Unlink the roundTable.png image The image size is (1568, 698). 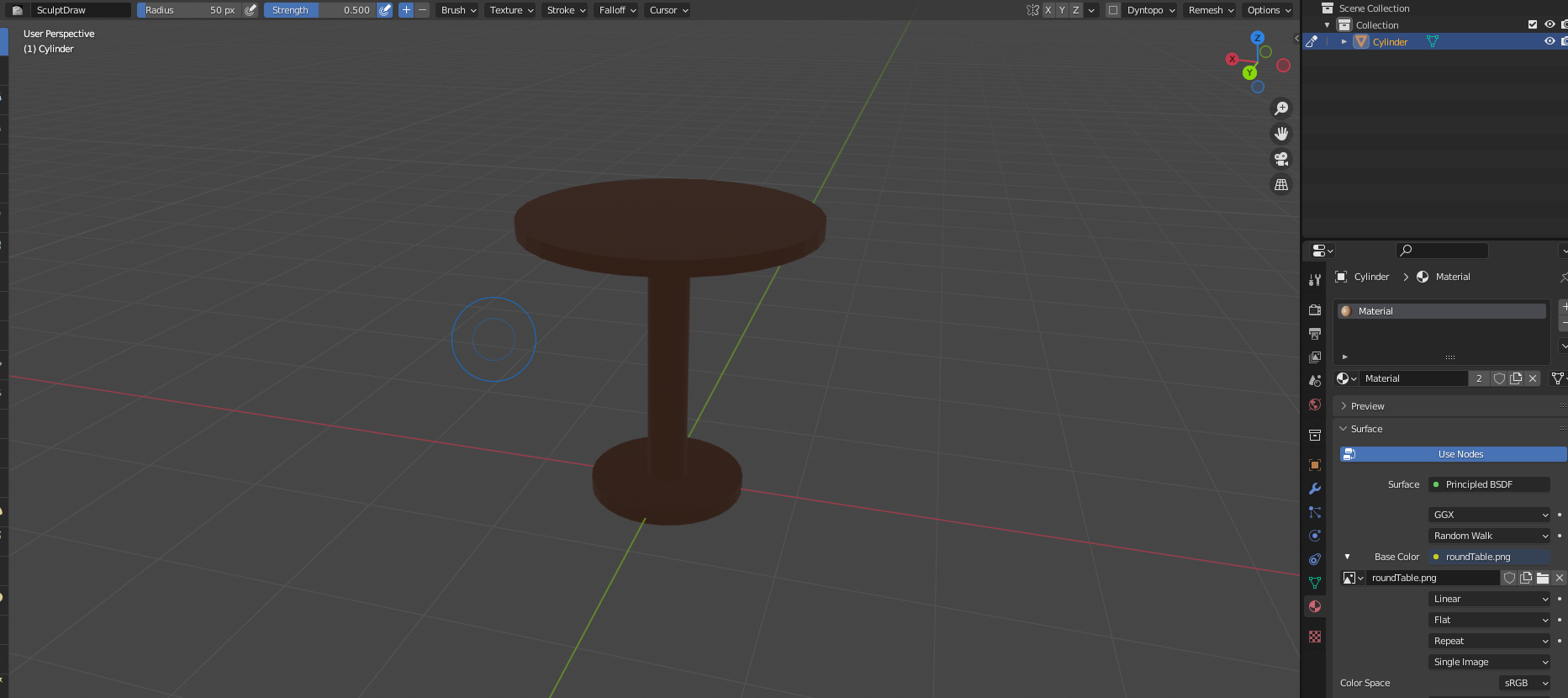click(1560, 578)
